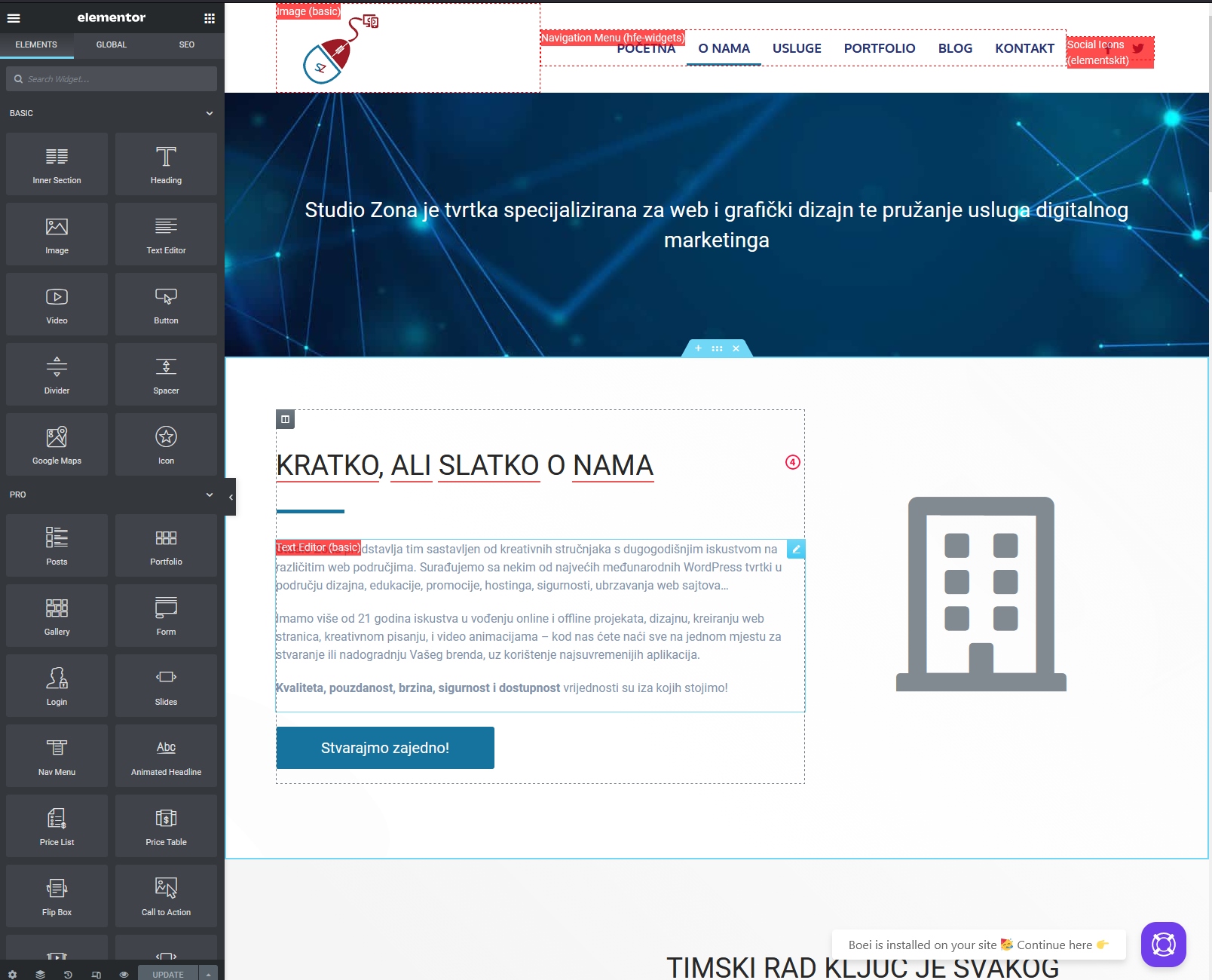Screen dimensions: 1212x980
Task: Pick the Animated Headline widget
Action: tap(166, 756)
